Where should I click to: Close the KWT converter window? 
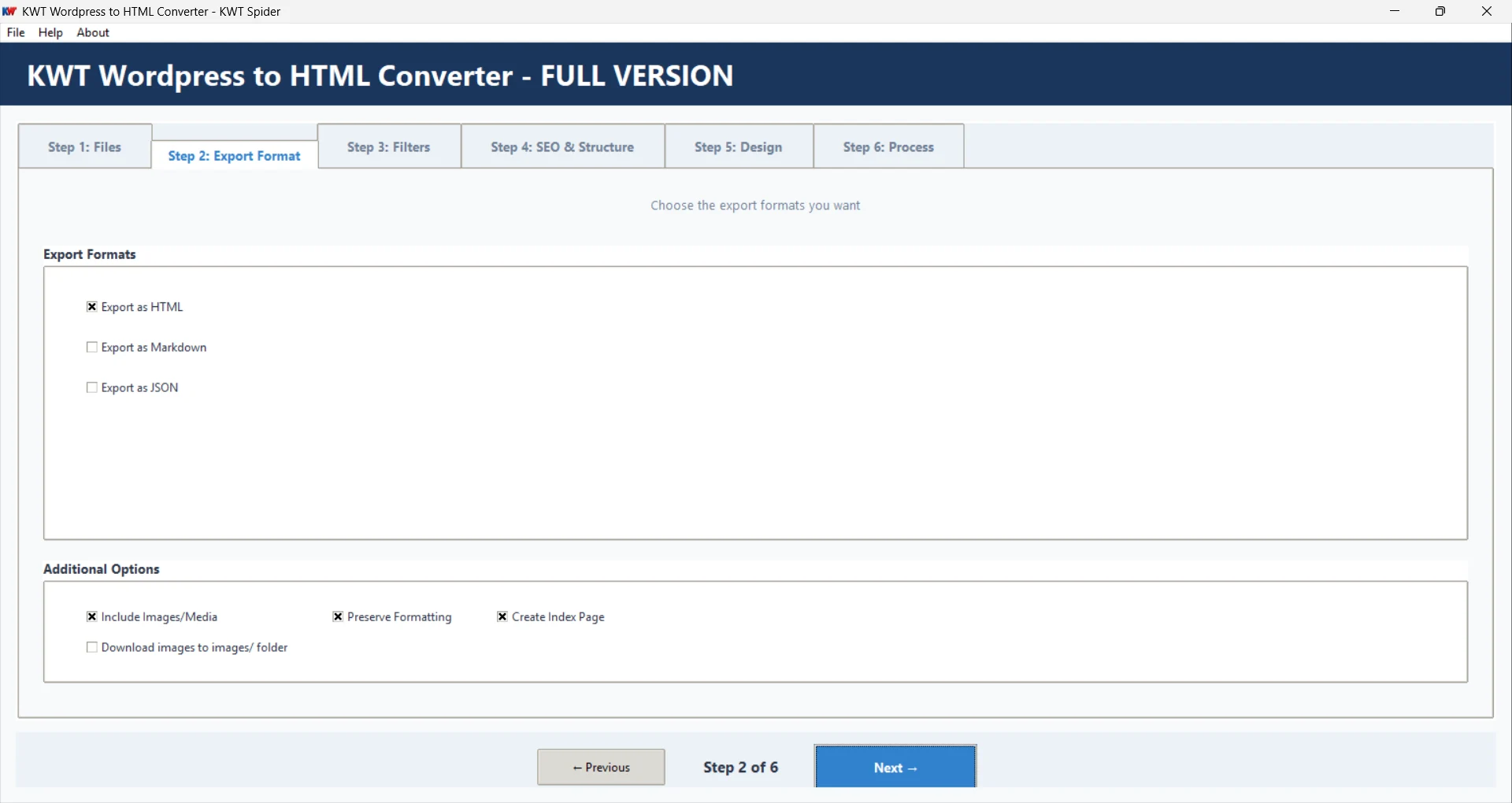pyautogui.click(x=1487, y=11)
